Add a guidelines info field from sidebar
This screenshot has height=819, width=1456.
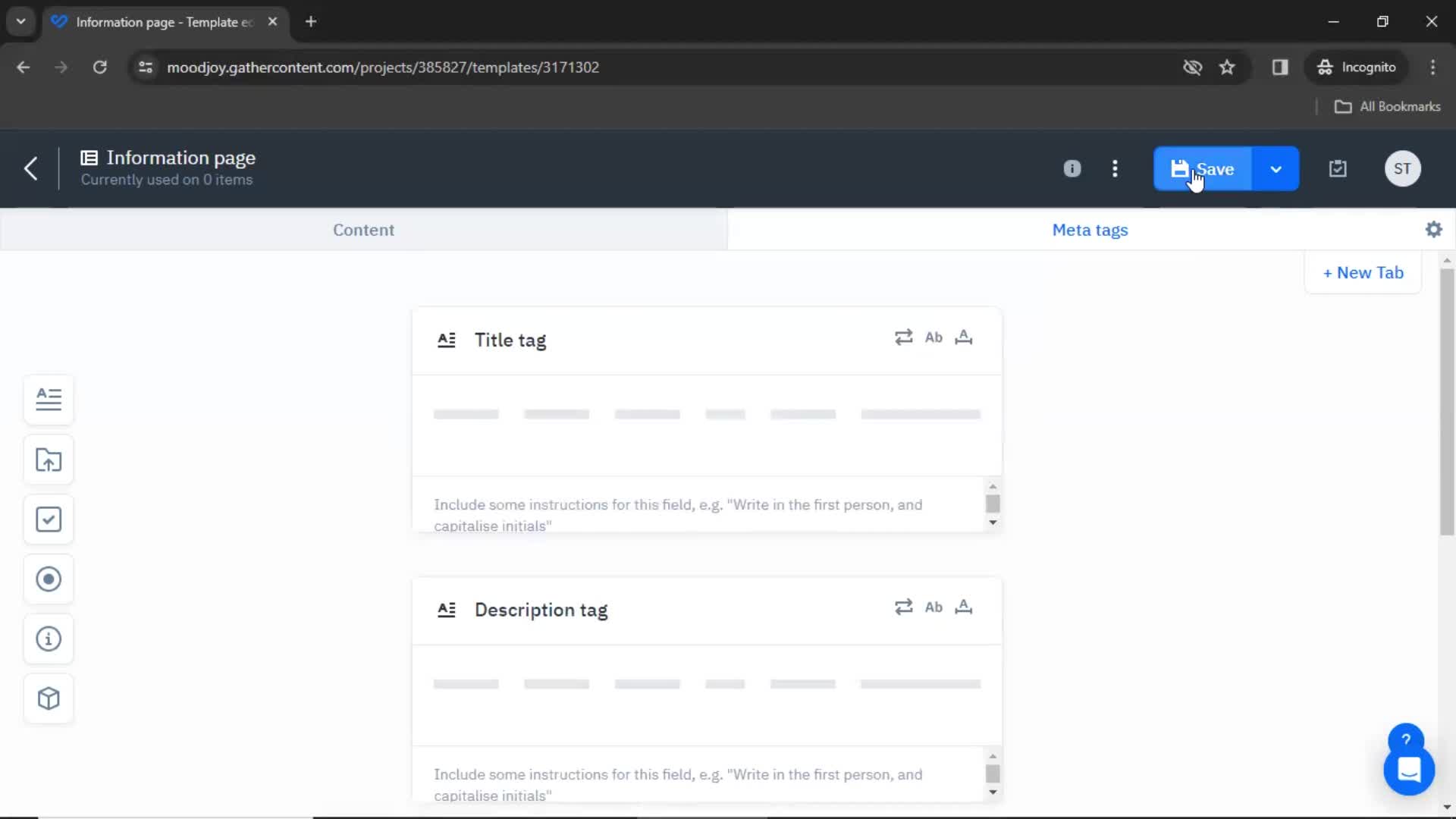[x=49, y=639]
